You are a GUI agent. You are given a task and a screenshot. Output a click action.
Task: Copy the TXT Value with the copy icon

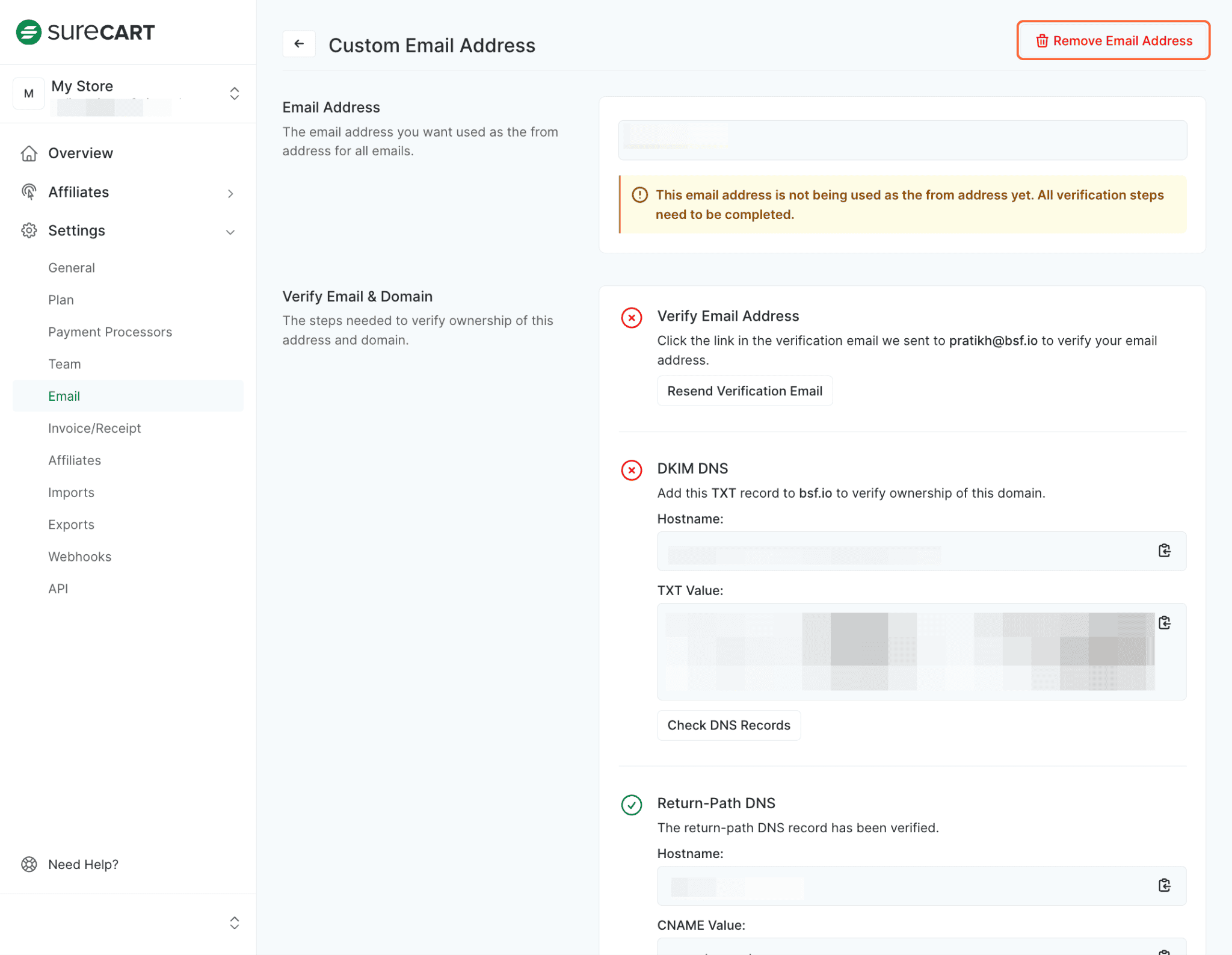pos(1165,624)
